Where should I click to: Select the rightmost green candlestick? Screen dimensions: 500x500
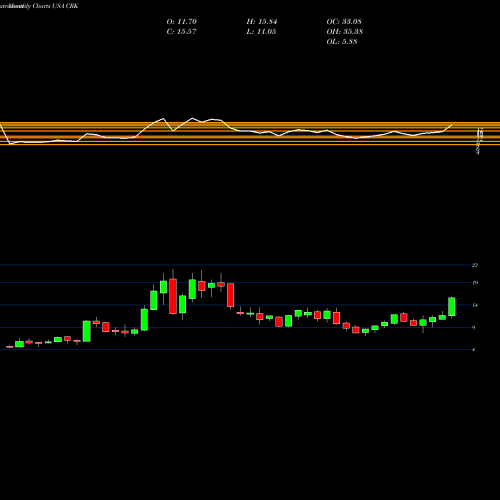tap(452, 307)
